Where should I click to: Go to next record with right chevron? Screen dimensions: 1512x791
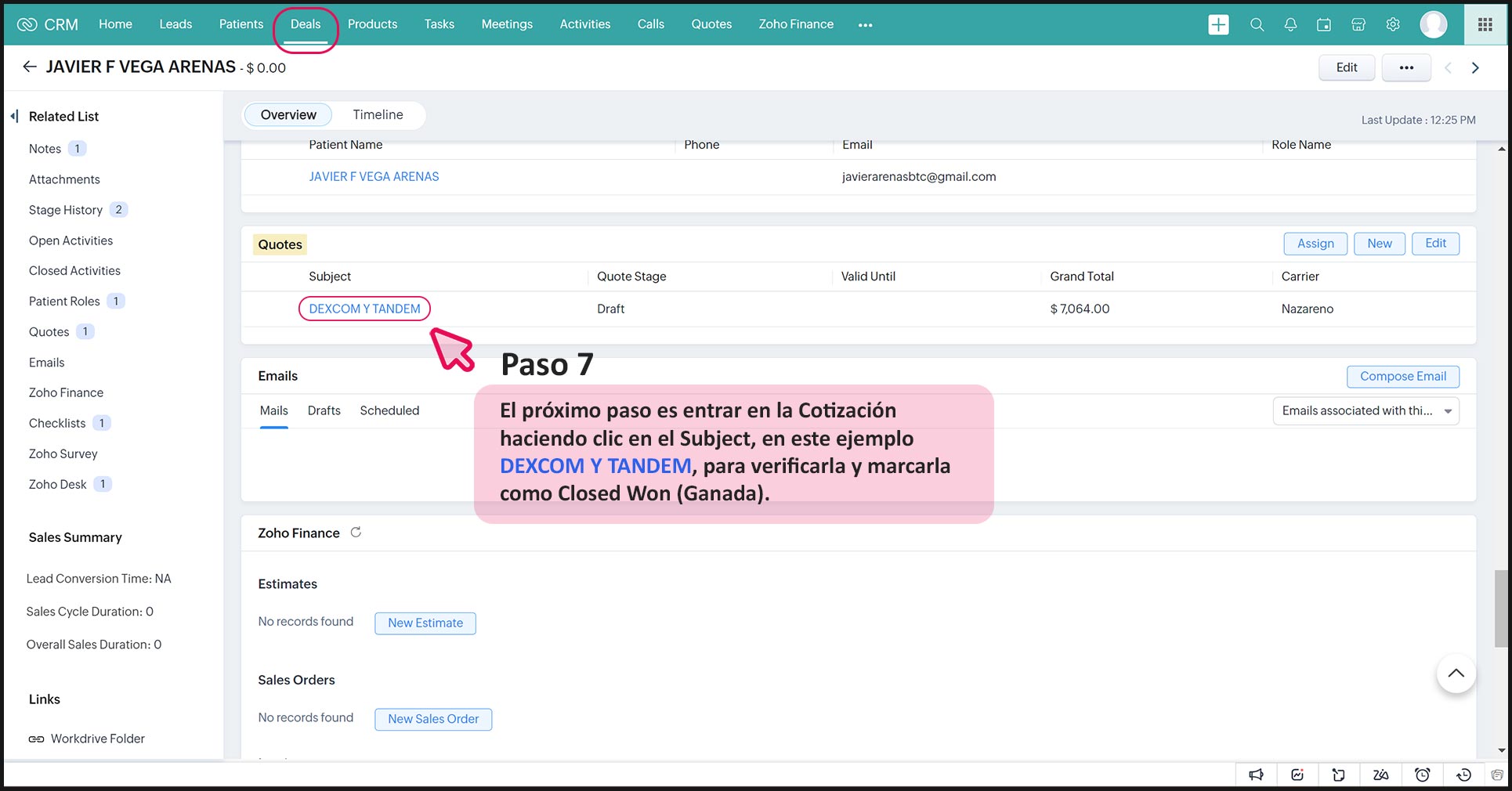(x=1475, y=68)
